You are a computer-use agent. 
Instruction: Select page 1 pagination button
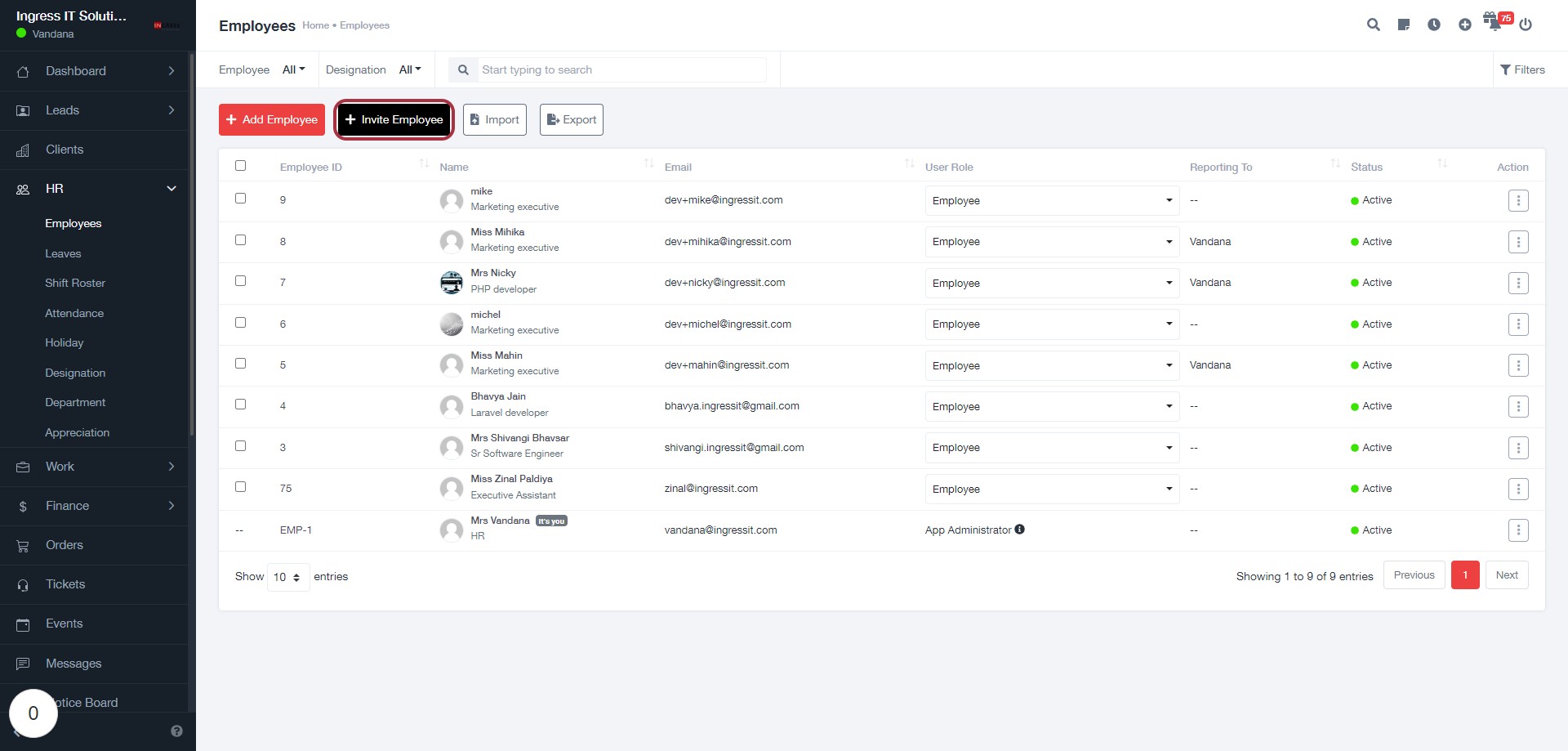[1465, 575]
